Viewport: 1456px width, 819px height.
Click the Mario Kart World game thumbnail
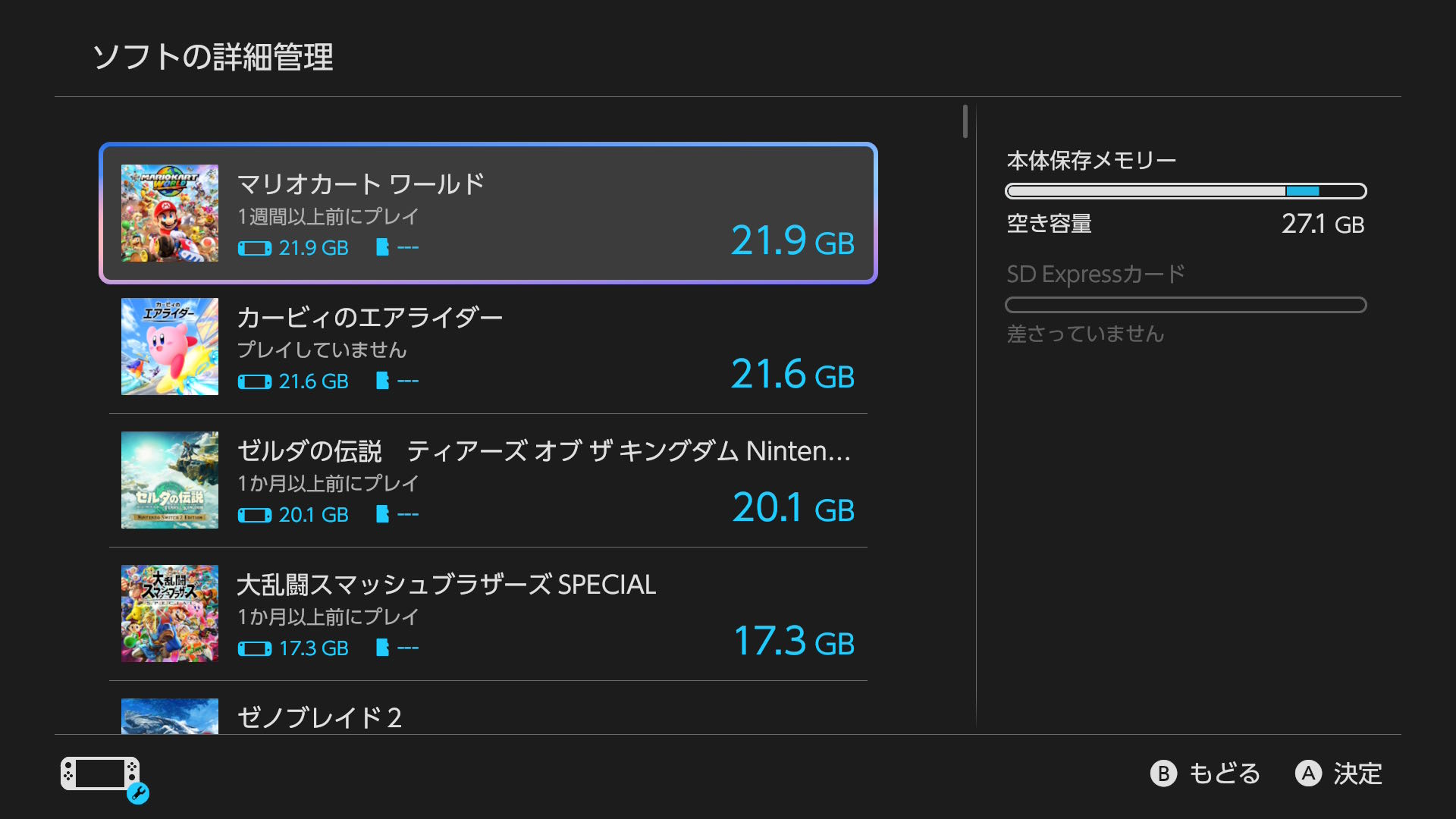pos(170,213)
